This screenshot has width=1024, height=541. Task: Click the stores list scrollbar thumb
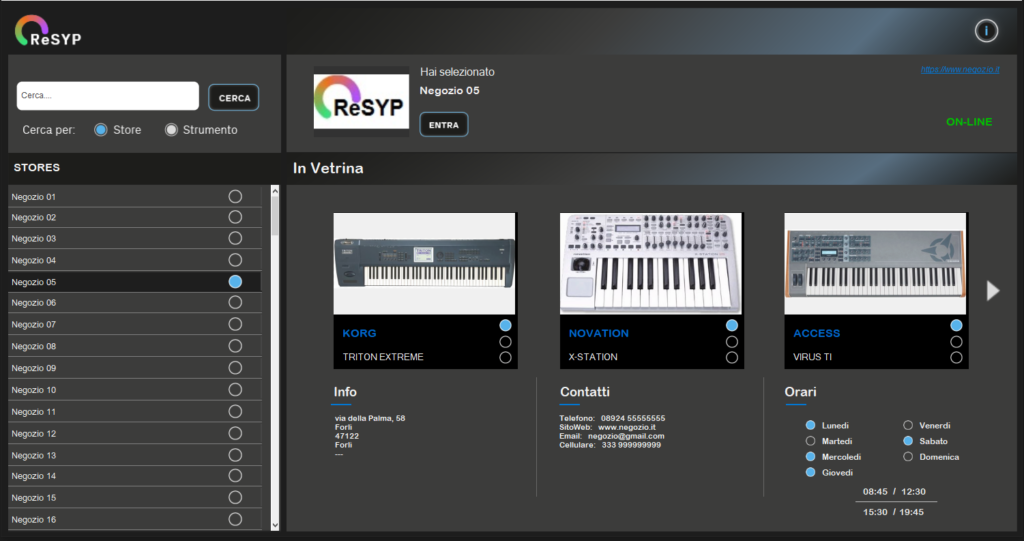tap(275, 216)
